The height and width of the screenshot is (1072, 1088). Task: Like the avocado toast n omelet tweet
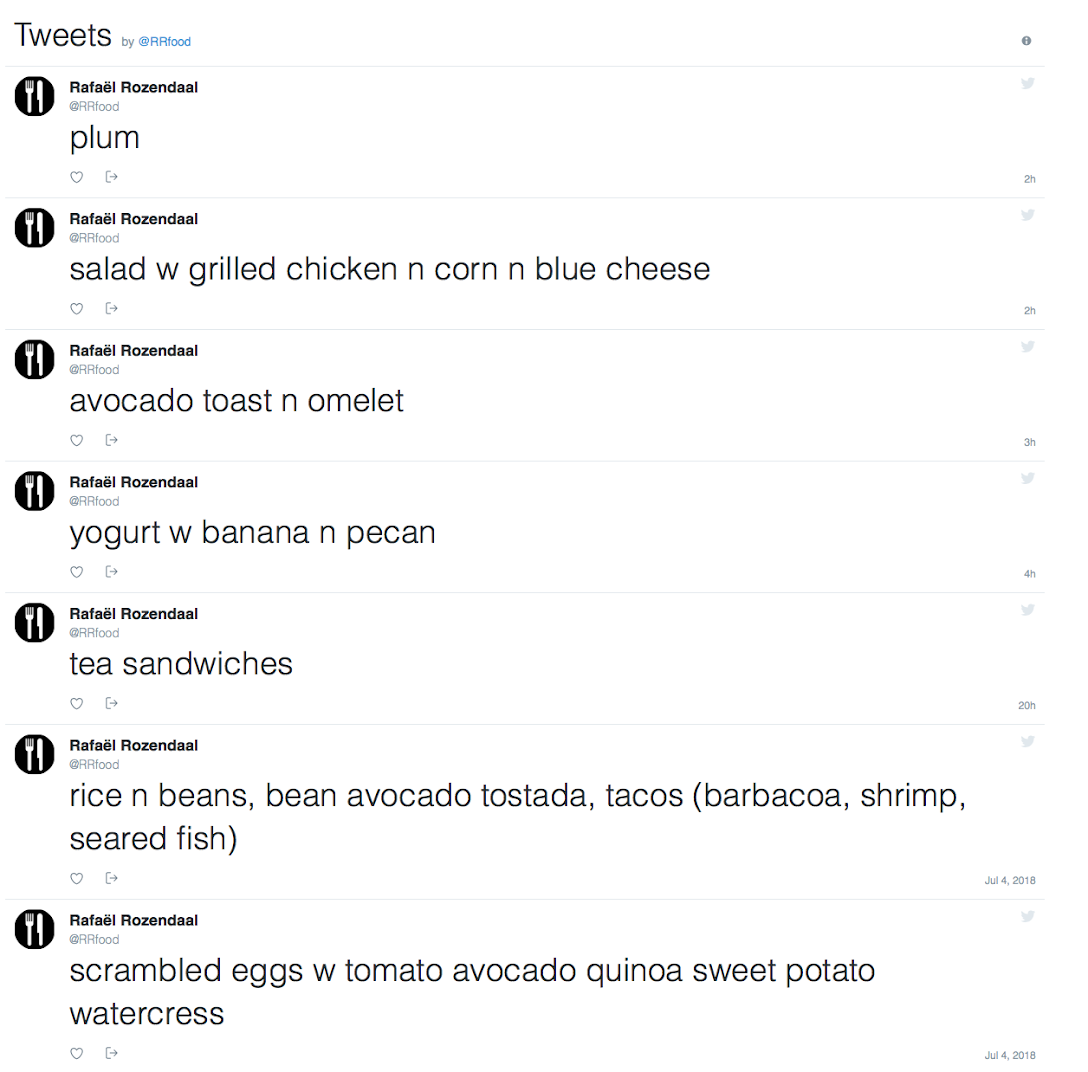(x=76, y=440)
